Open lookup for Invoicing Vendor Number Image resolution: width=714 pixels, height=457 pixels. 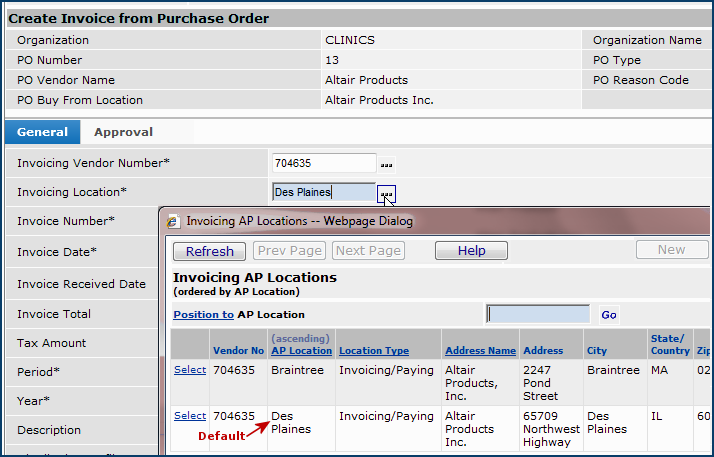tap(386, 164)
